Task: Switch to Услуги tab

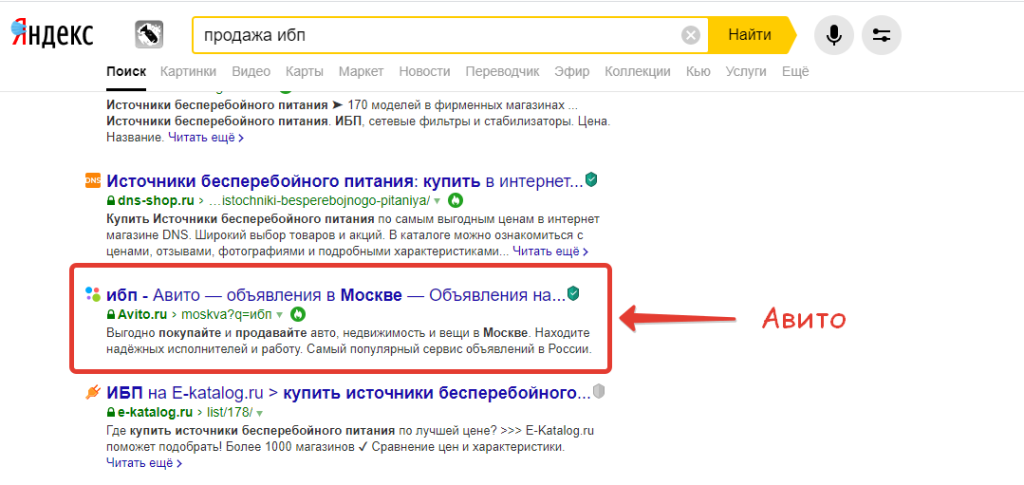Action: [746, 72]
